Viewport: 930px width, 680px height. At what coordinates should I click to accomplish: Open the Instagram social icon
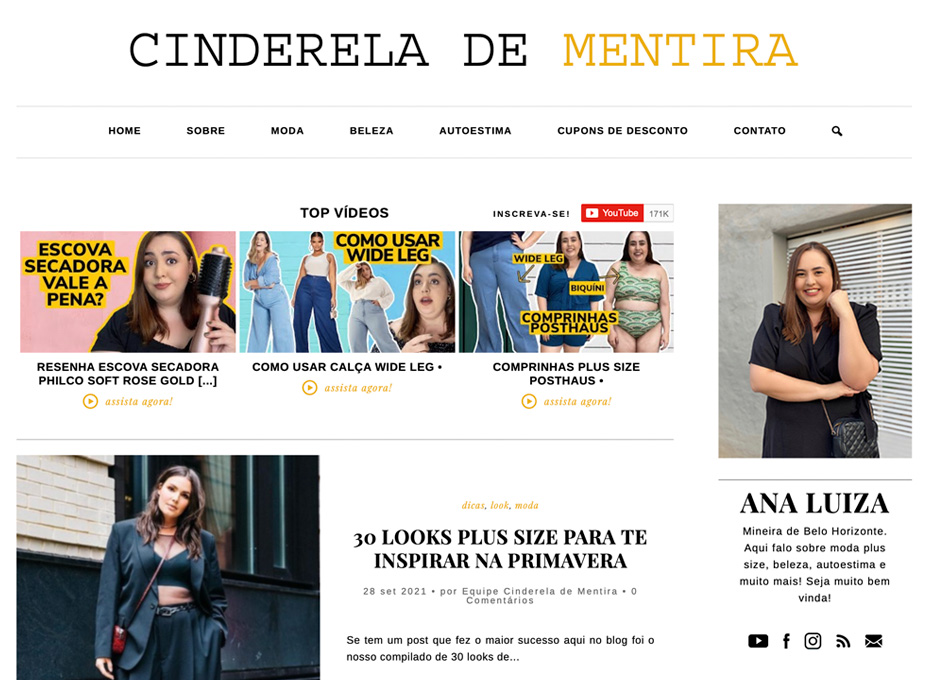tap(813, 641)
